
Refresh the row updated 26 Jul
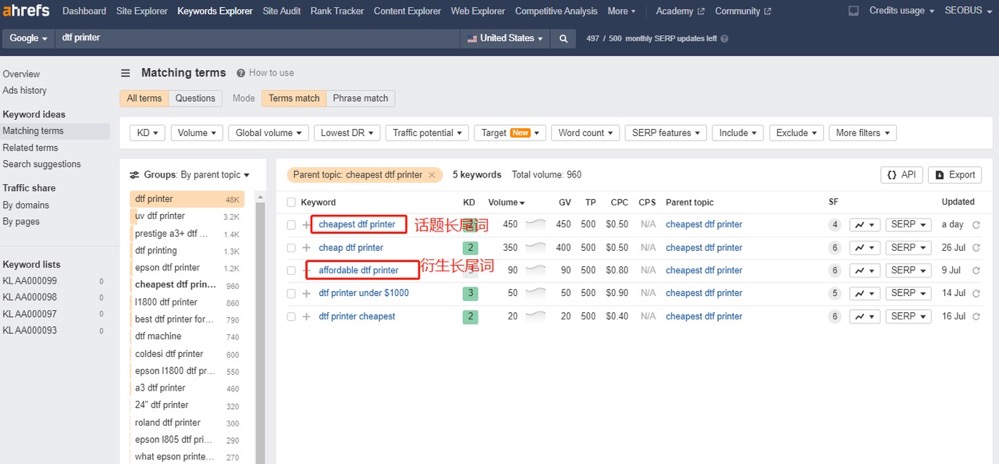click(x=976, y=248)
